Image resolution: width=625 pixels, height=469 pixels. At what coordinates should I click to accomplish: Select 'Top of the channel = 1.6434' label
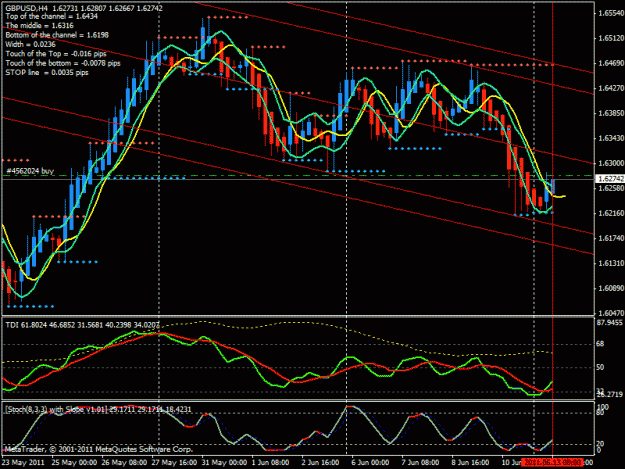(x=51, y=16)
